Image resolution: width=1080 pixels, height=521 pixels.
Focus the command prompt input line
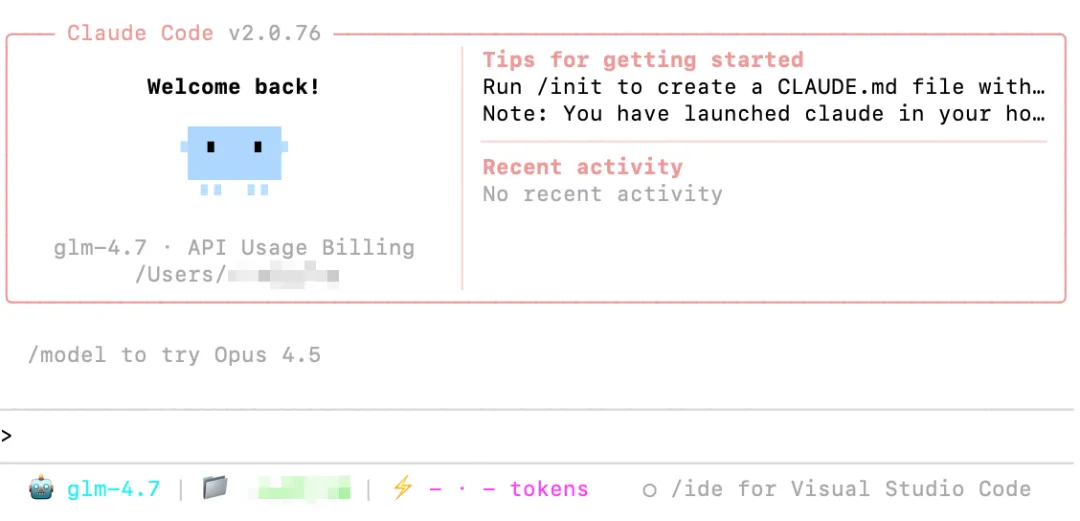540,436
